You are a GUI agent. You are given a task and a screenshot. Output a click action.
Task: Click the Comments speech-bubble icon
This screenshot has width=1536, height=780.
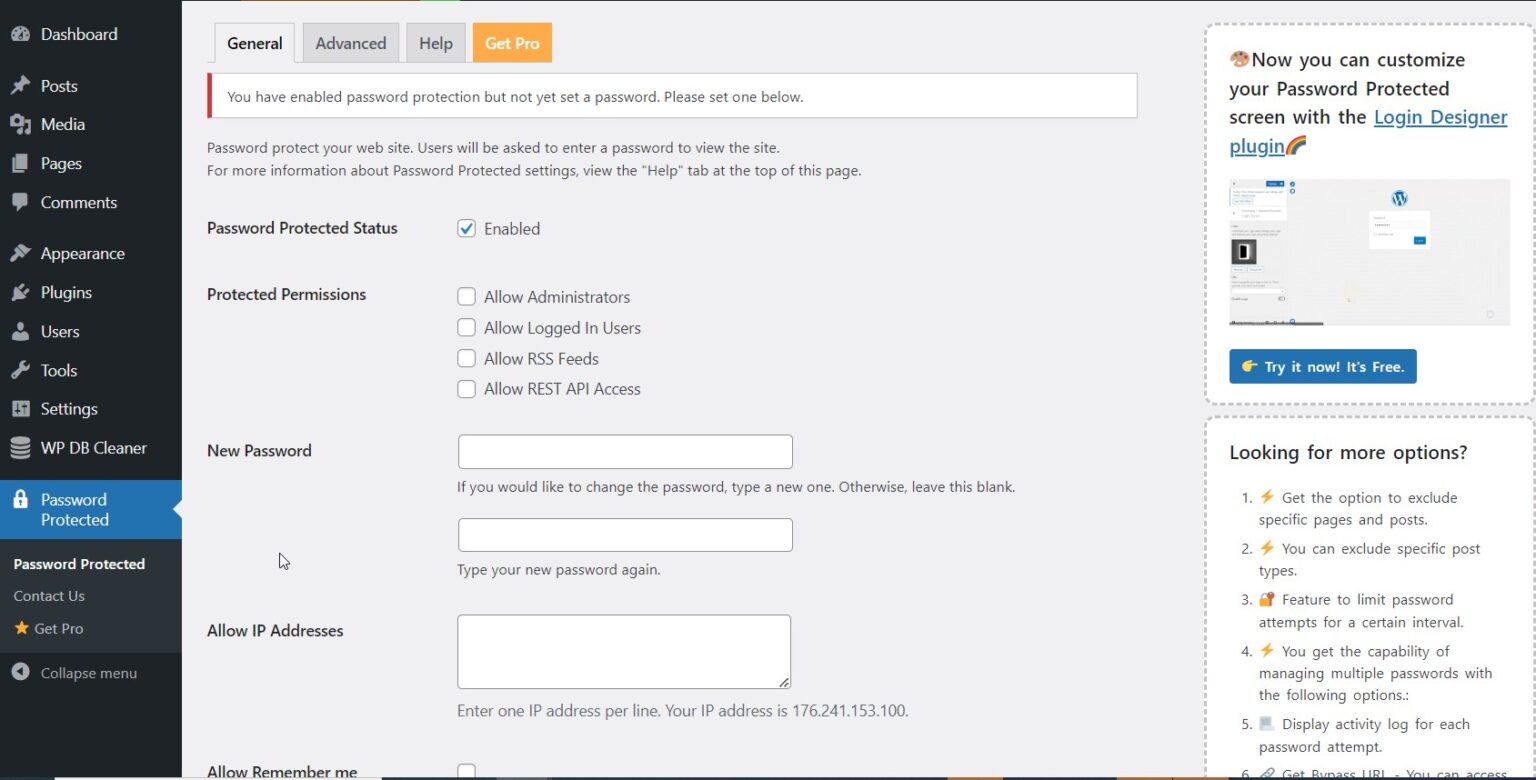[22, 203]
